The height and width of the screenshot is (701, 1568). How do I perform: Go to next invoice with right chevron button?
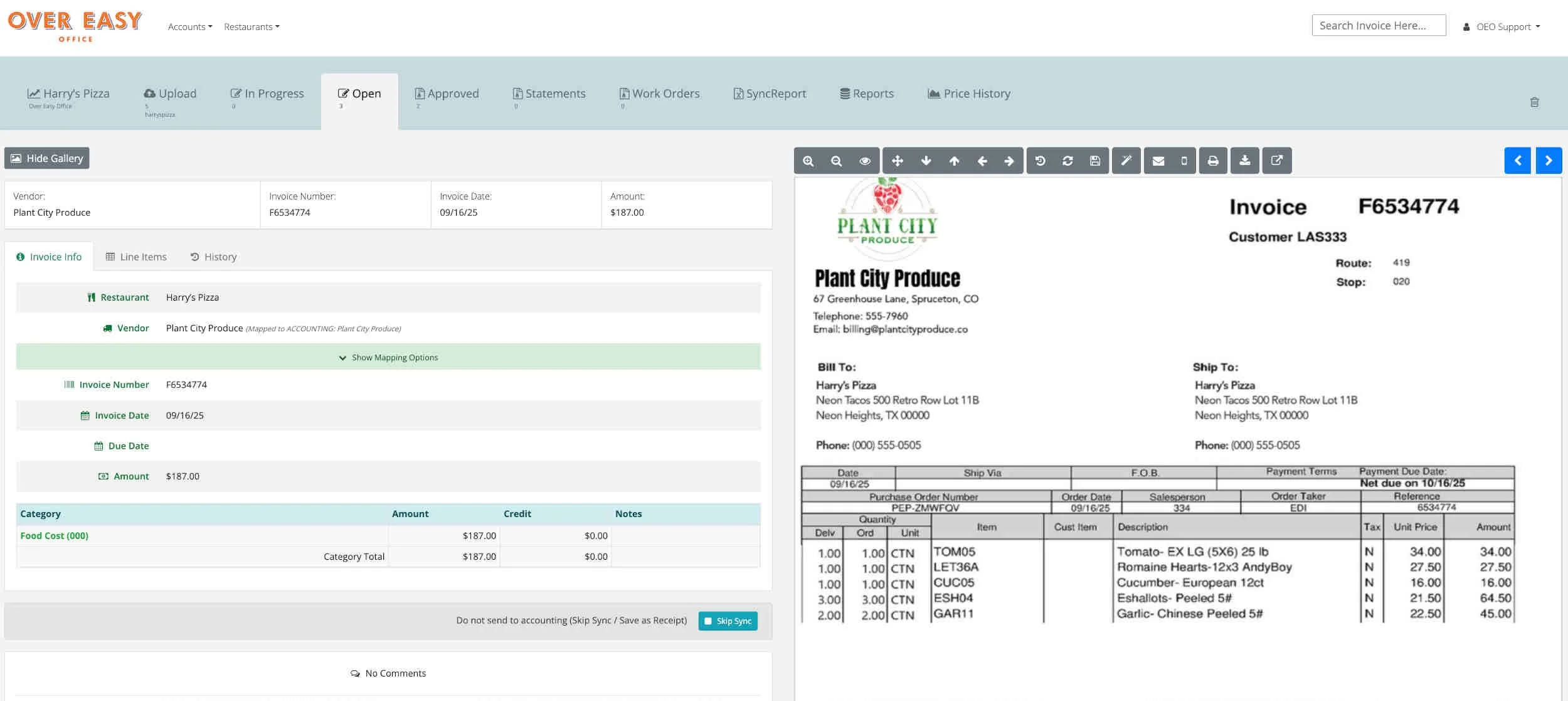tap(1548, 161)
